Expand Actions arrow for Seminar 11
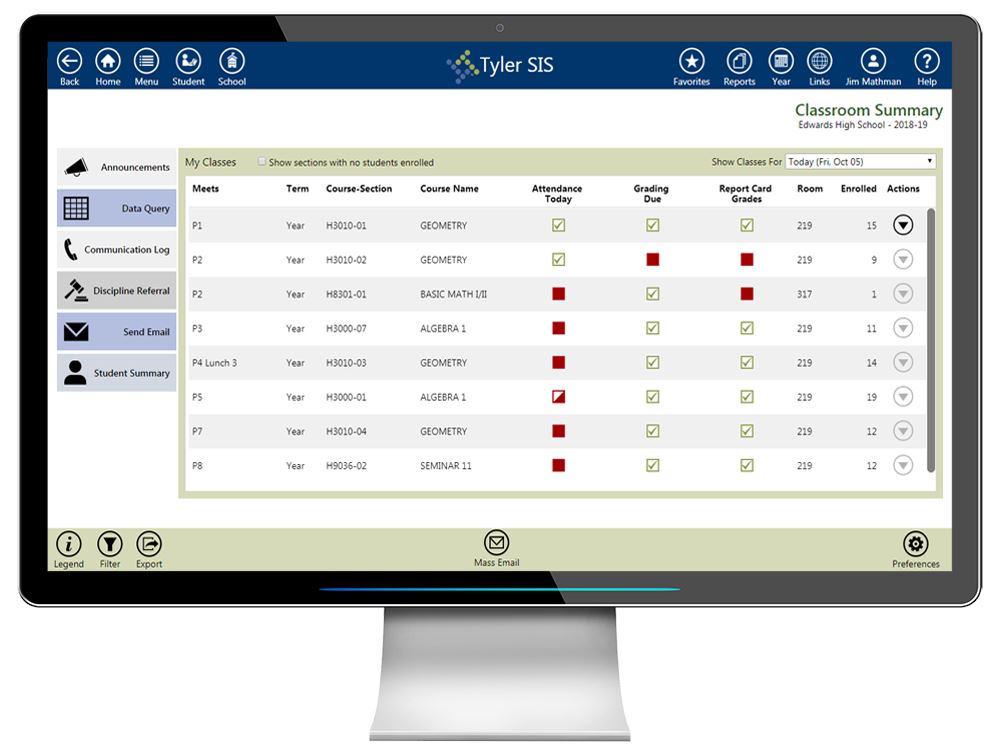Image resolution: width=1000 pixels, height=750 pixels. pyautogui.click(x=903, y=466)
